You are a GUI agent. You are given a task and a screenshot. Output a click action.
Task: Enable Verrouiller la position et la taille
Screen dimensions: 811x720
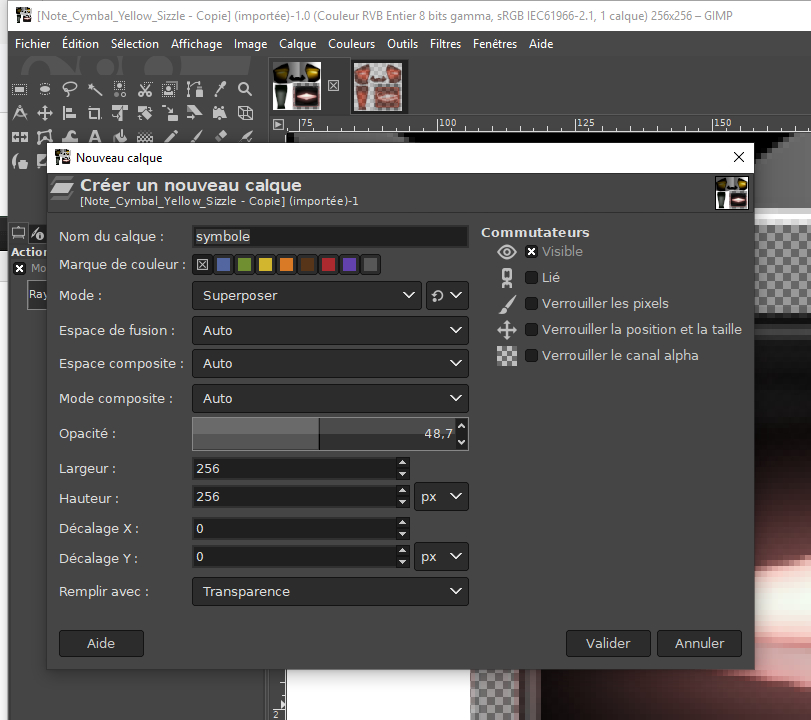pyautogui.click(x=531, y=329)
